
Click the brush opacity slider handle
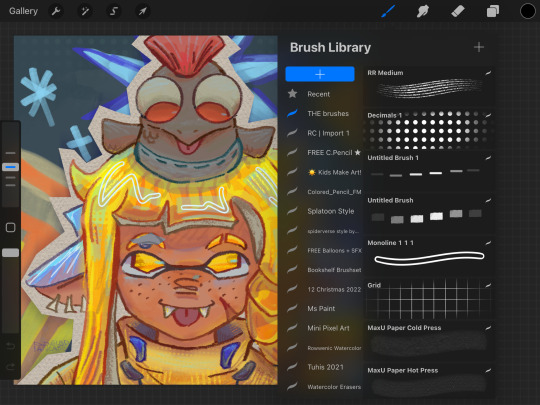[x=11, y=253]
